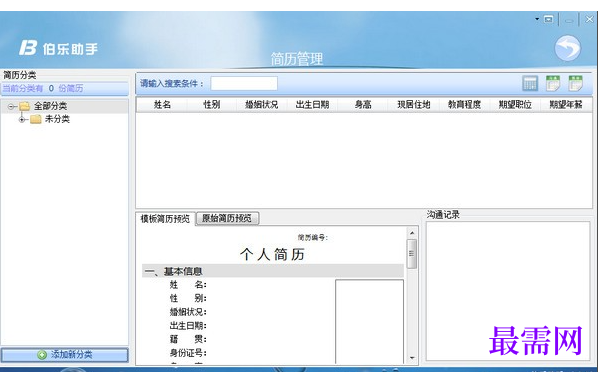Sort by 教育程度 column header

(464, 105)
